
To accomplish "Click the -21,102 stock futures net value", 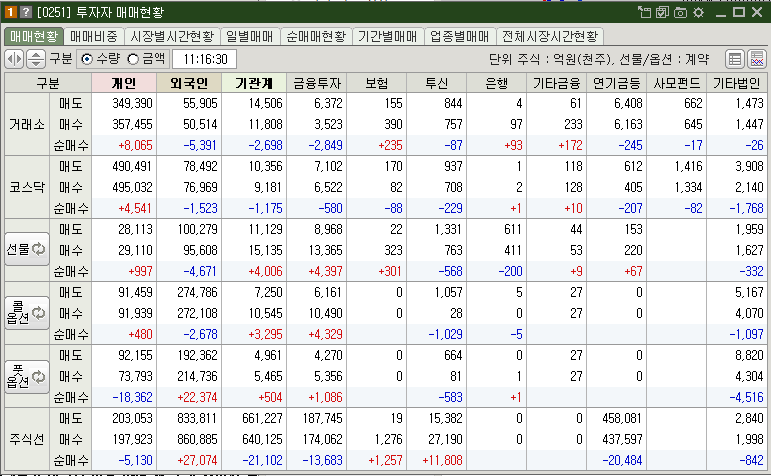I will pyautogui.click(x=262, y=460).
